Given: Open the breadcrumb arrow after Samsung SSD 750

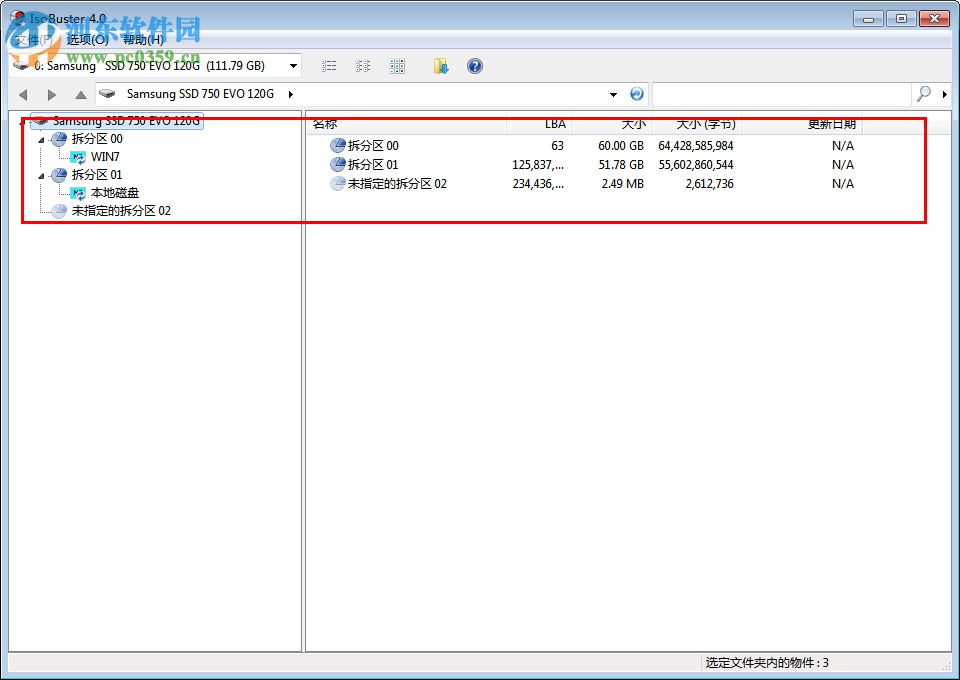Looking at the screenshot, I should (x=289, y=93).
